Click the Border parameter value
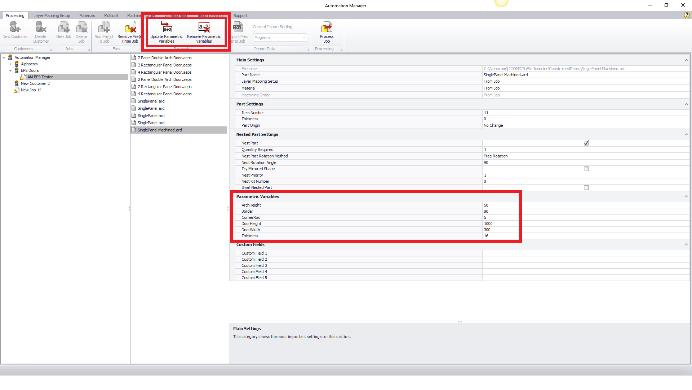The width and height of the screenshot is (692, 390). pyautogui.click(x=585, y=212)
